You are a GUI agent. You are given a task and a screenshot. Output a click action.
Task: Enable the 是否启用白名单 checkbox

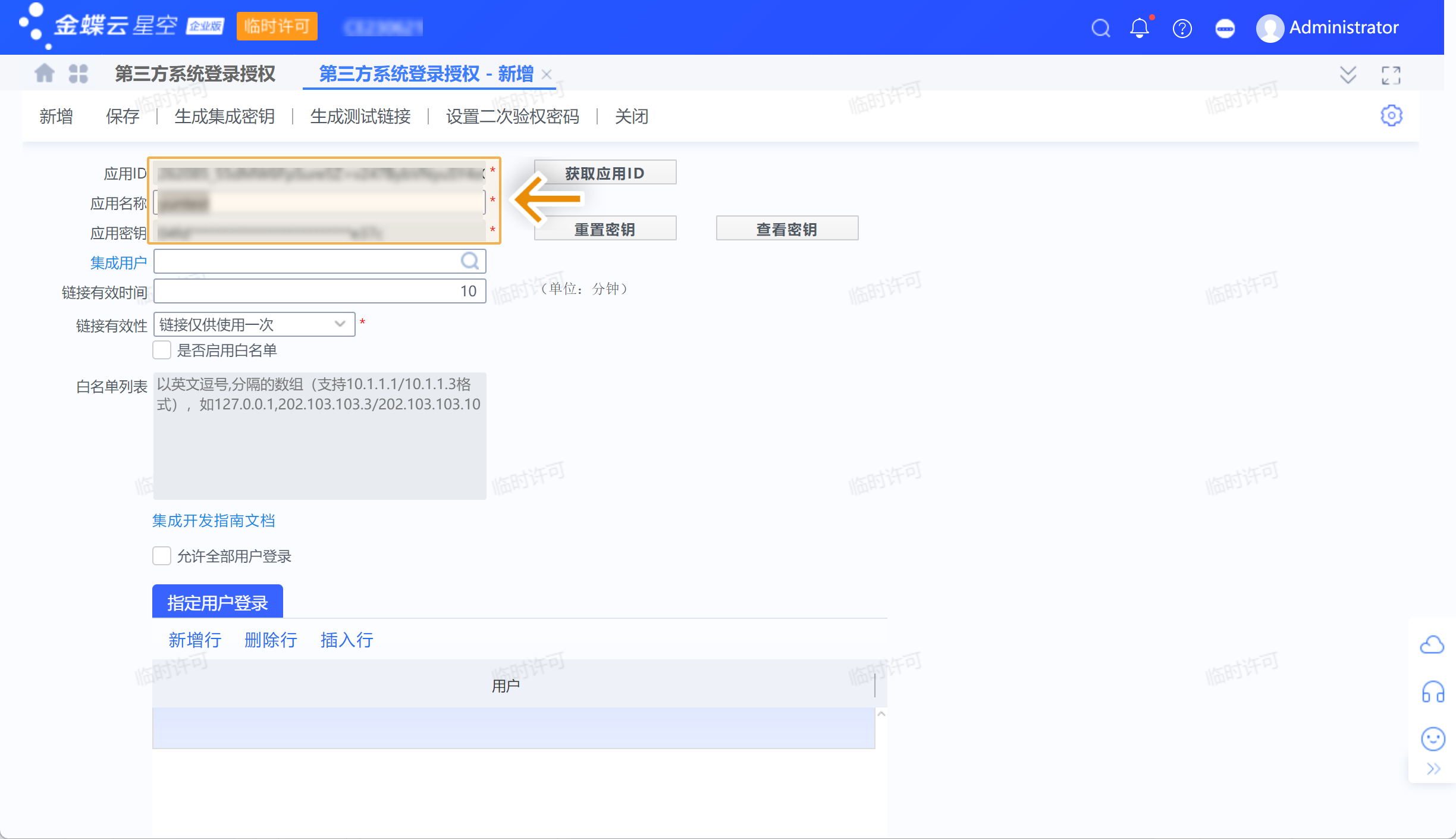point(162,350)
